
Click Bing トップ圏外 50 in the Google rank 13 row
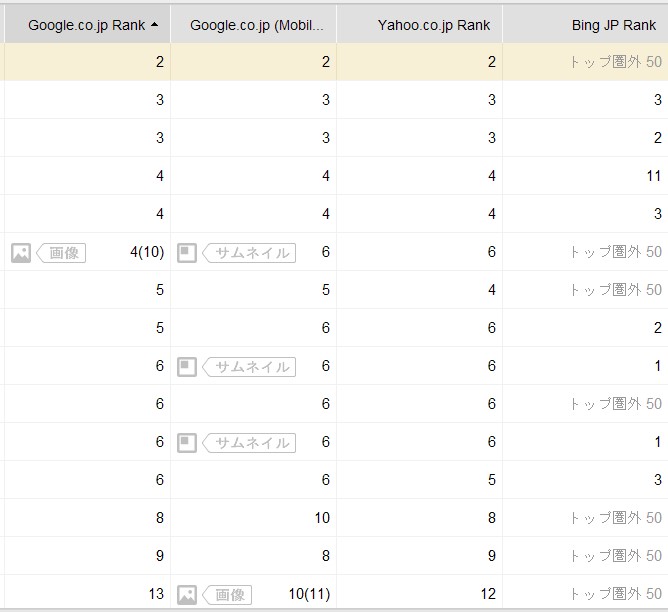pos(616,594)
